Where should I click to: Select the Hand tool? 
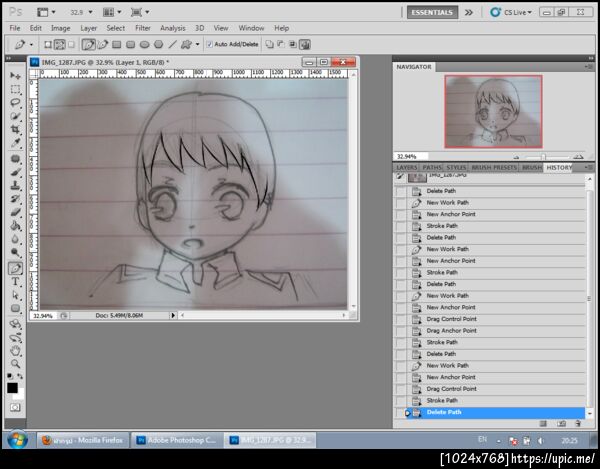[15, 351]
